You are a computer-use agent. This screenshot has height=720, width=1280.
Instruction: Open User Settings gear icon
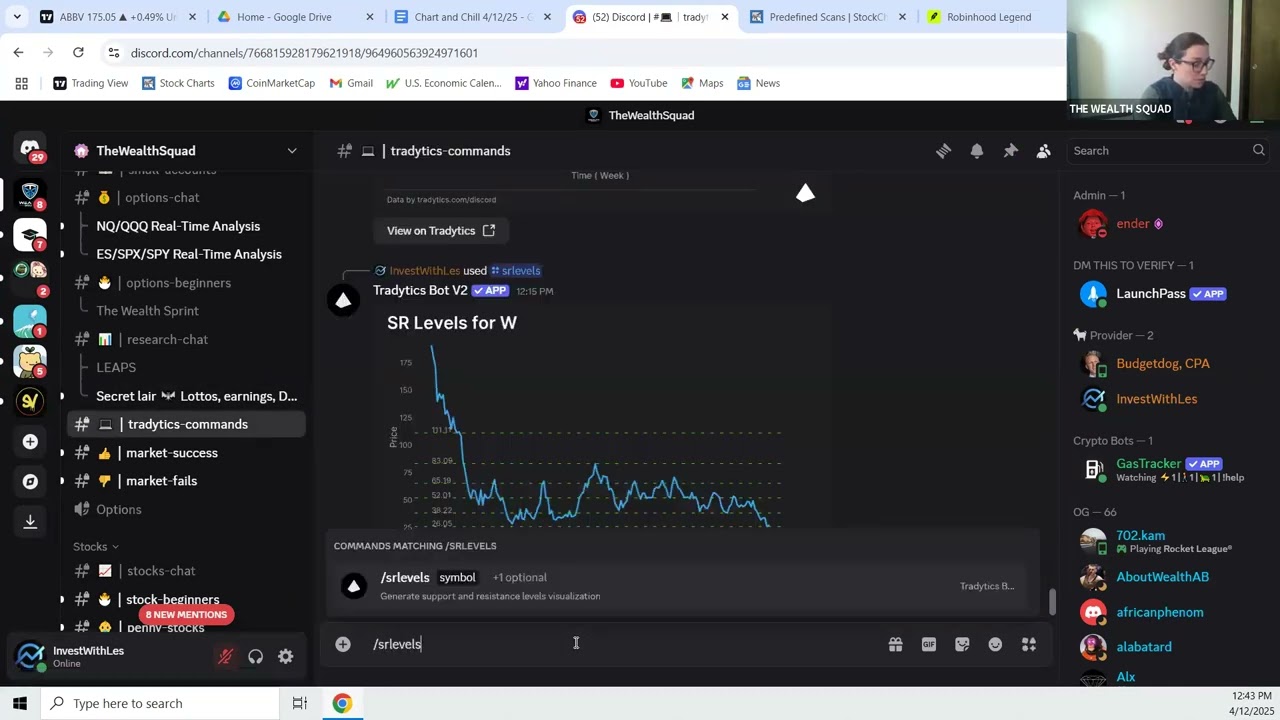click(286, 657)
